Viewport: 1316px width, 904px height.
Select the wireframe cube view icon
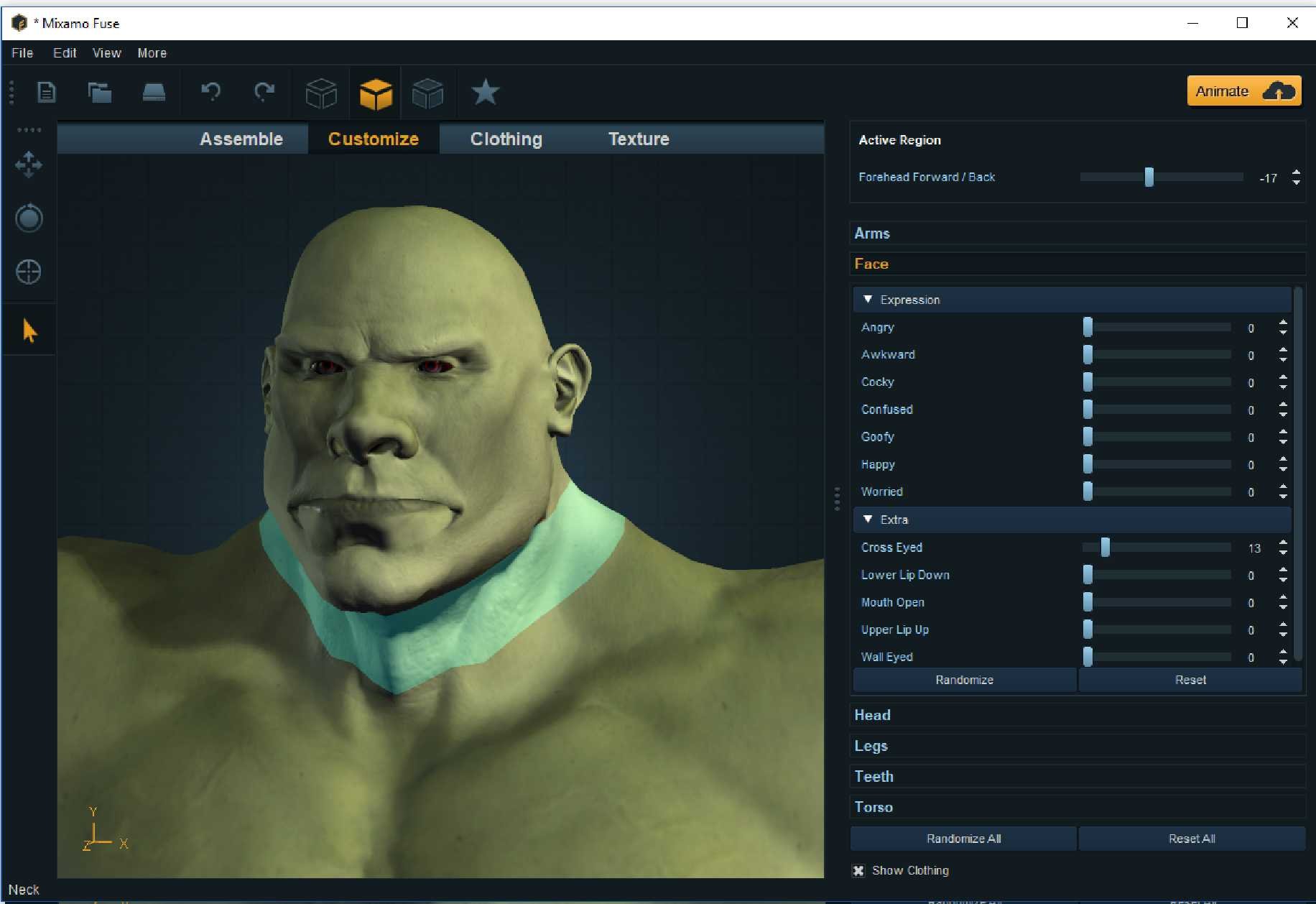tap(321, 93)
